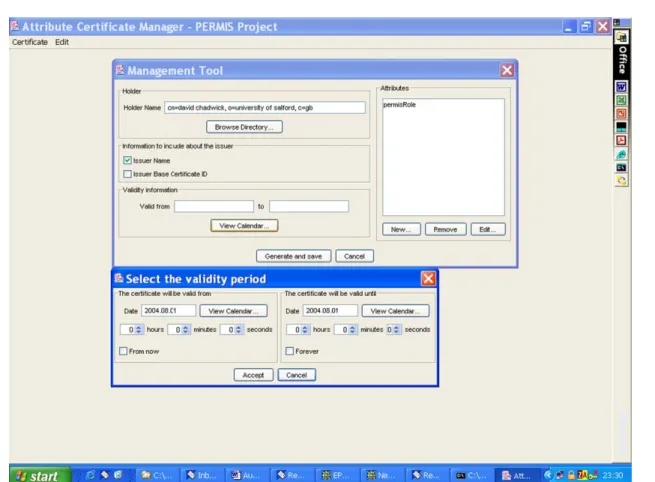Open the Acrobat PDF icon in Office bar
The height and width of the screenshot is (482, 655).
click(621, 140)
